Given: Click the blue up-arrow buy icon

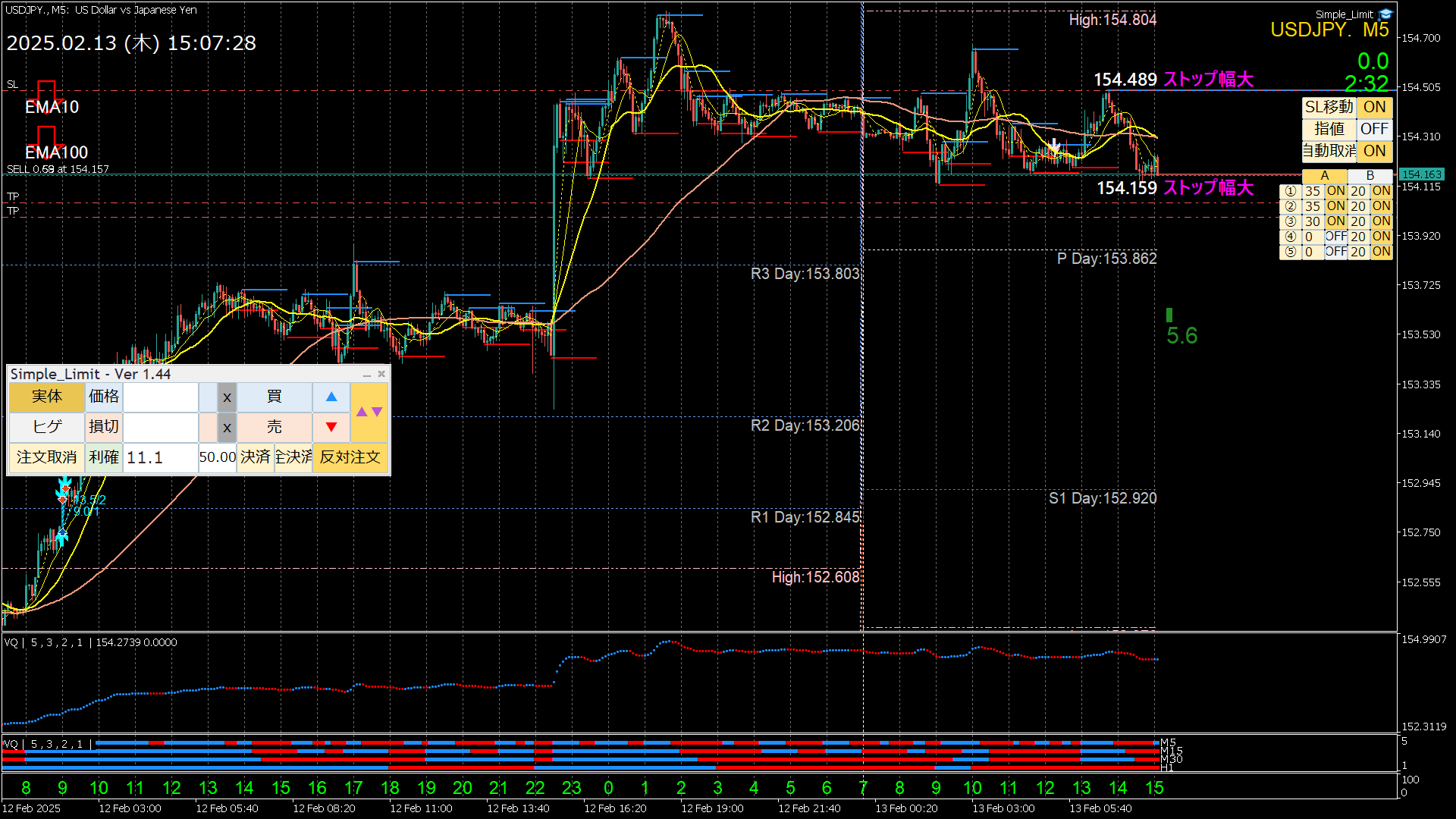Looking at the screenshot, I should click(331, 397).
